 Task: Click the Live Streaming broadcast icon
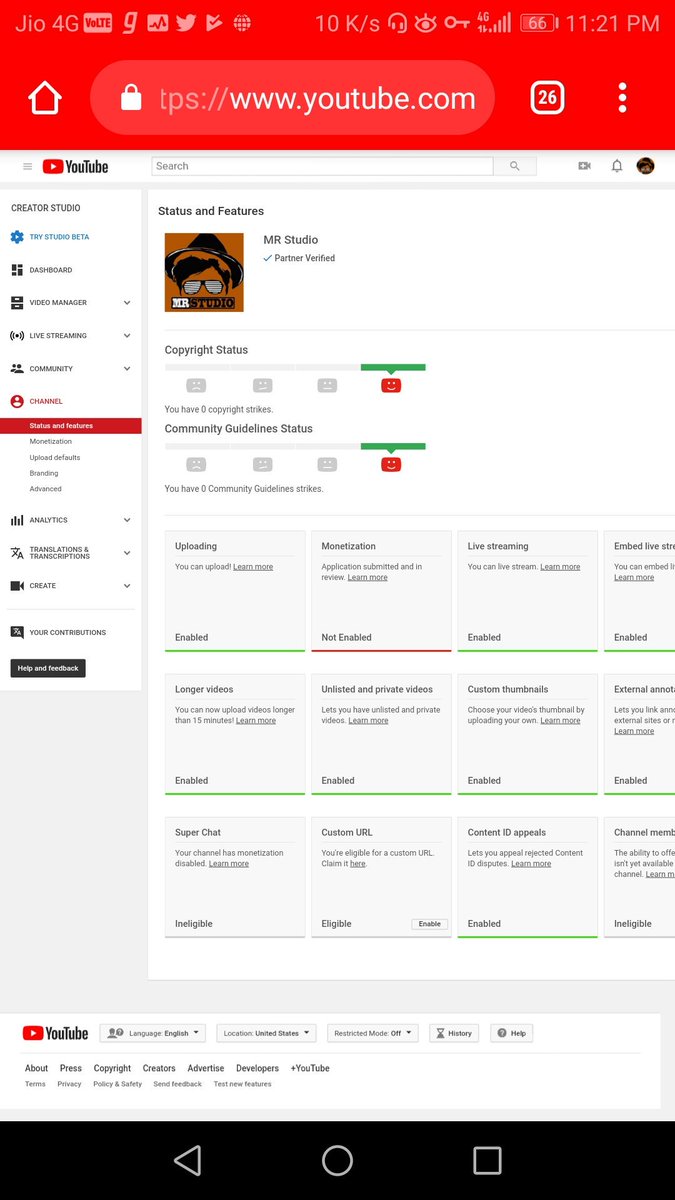[17, 336]
